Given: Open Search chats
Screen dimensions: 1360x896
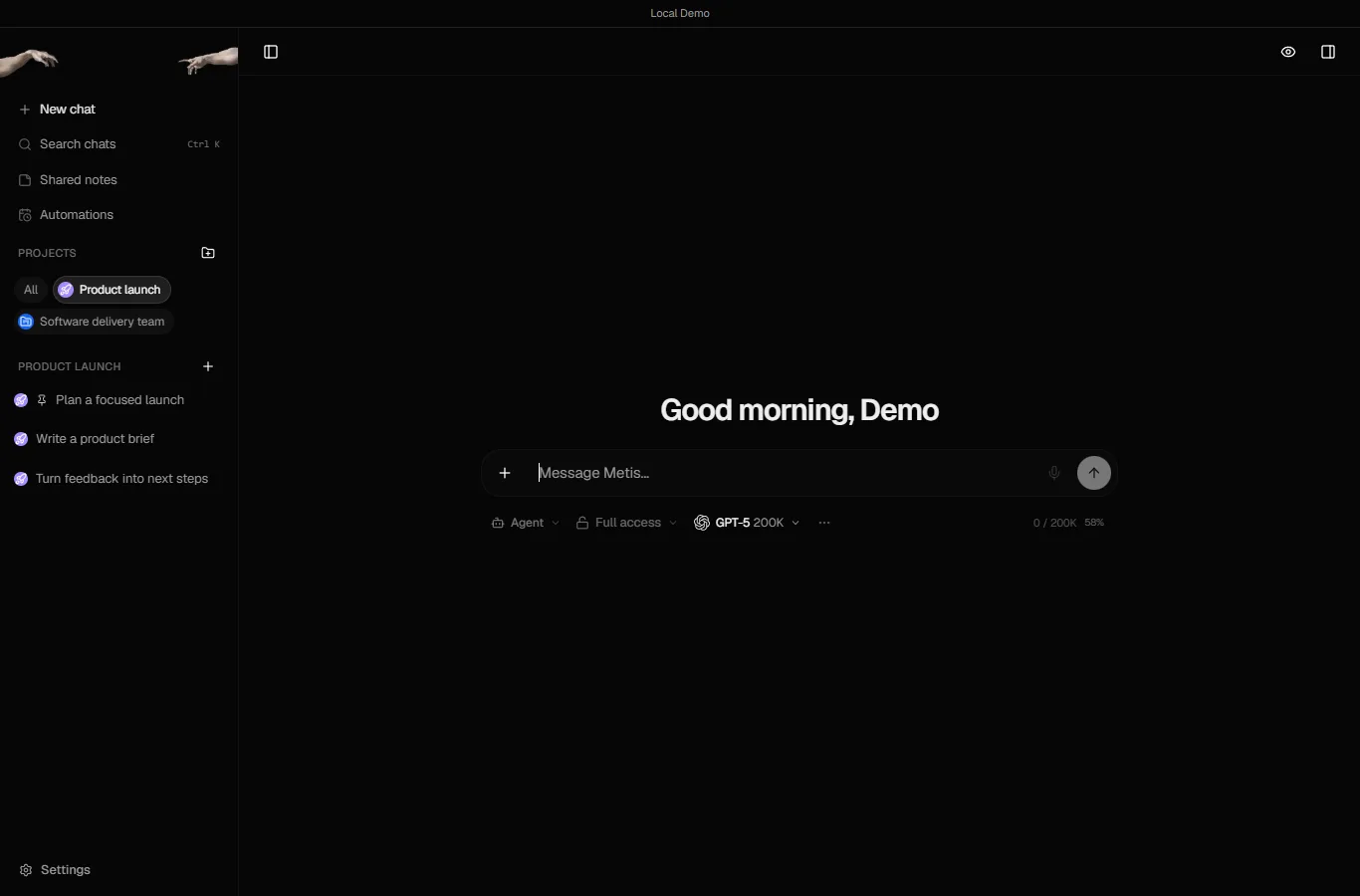Looking at the screenshot, I should pyautogui.click(x=118, y=144).
